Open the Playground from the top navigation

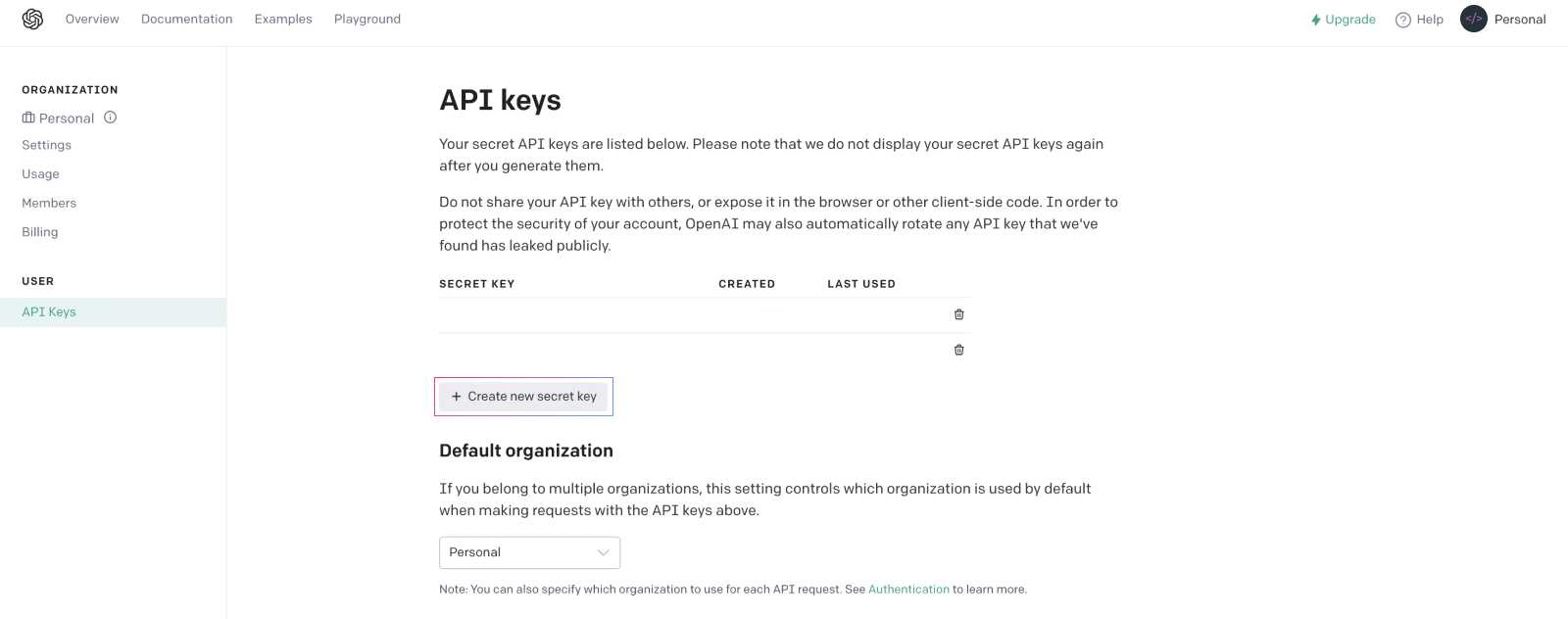tap(367, 19)
